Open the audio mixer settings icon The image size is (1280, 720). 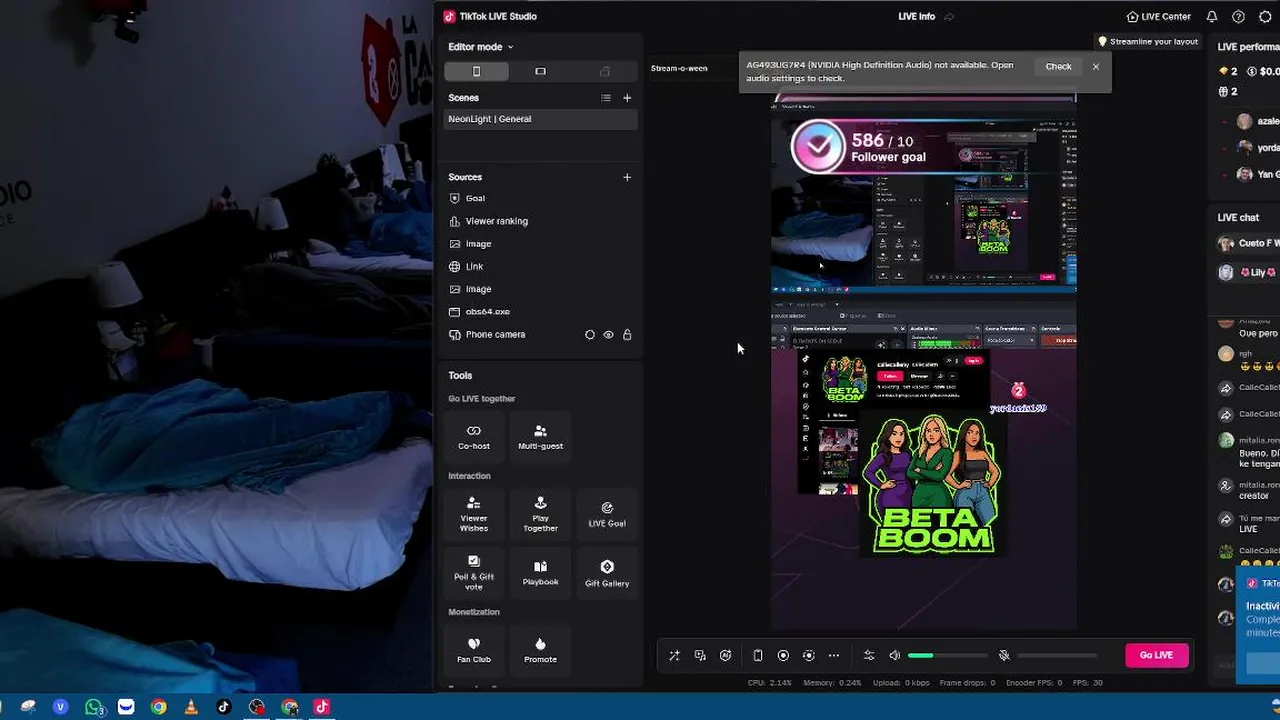coord(869,656)
